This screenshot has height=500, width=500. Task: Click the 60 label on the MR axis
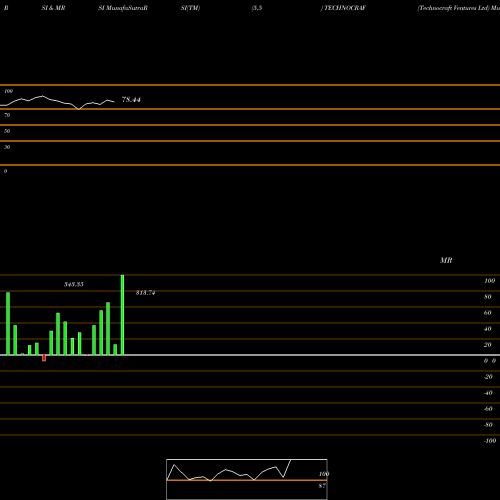point(488,313)
